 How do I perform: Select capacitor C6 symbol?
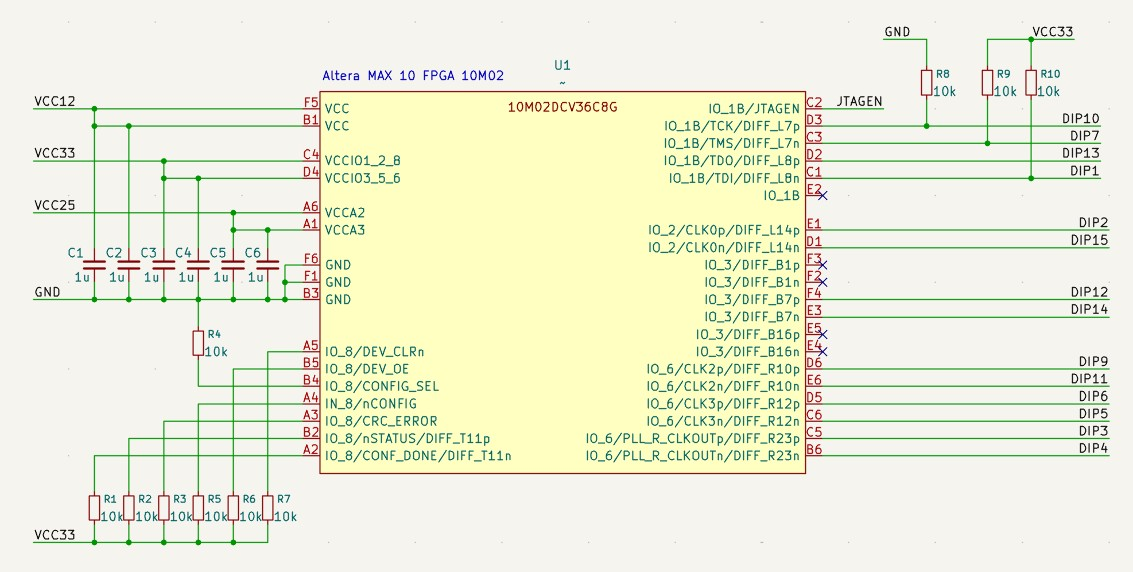click(267, 265)
